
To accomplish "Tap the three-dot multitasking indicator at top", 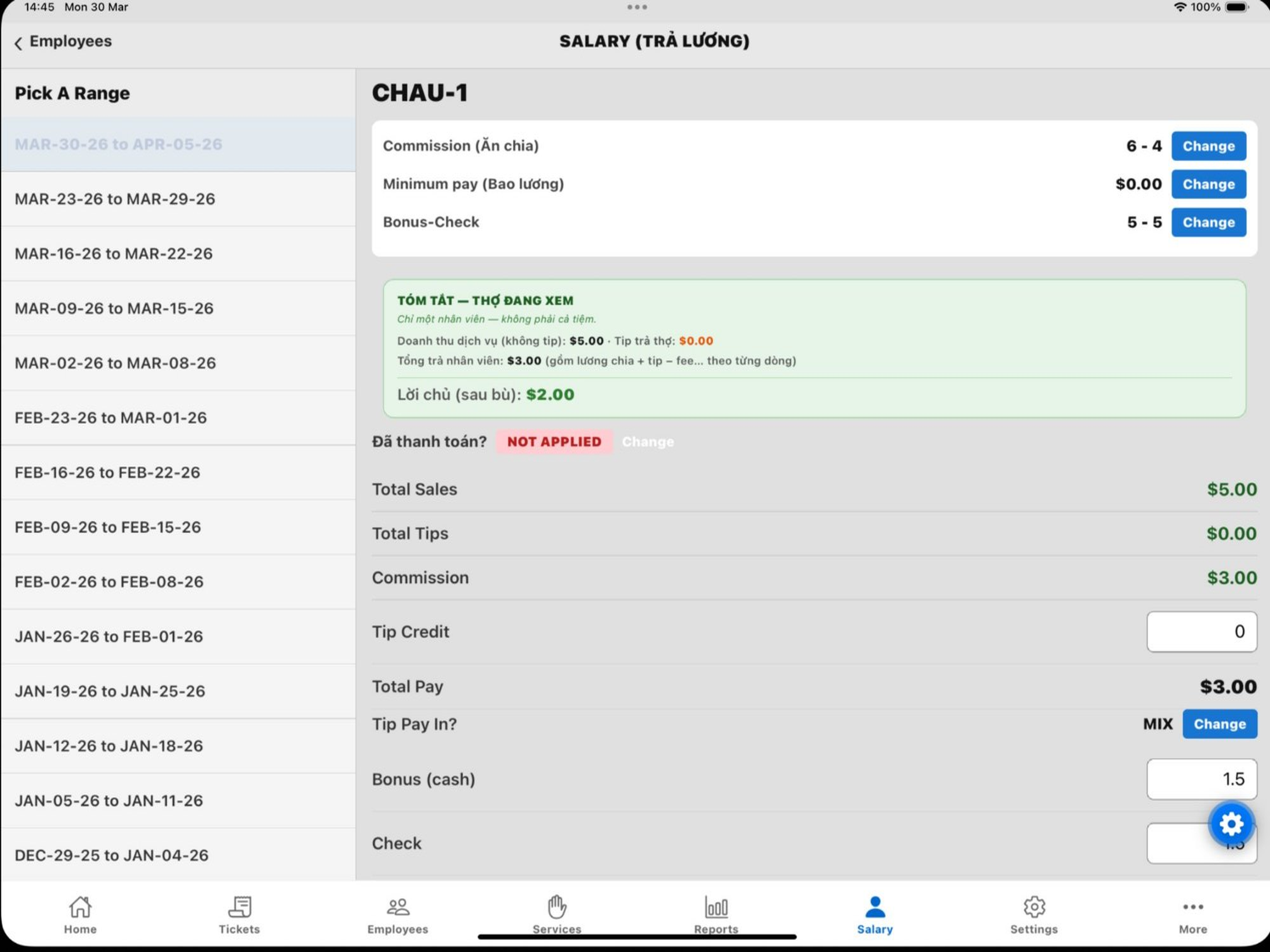I will coord(637,7).
